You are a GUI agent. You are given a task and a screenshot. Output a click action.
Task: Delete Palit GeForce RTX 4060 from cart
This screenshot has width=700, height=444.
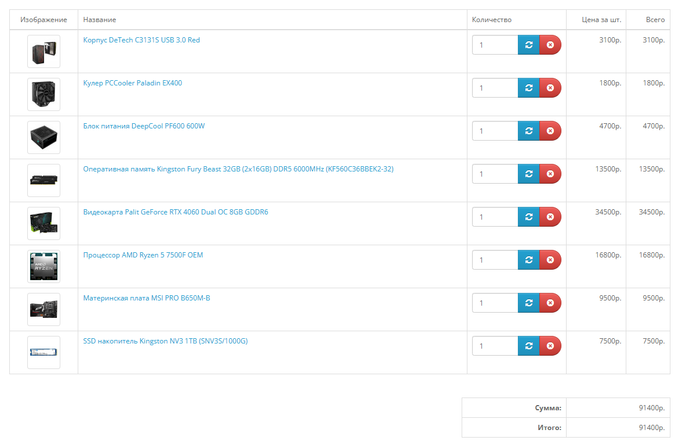[x=550, y=217]
